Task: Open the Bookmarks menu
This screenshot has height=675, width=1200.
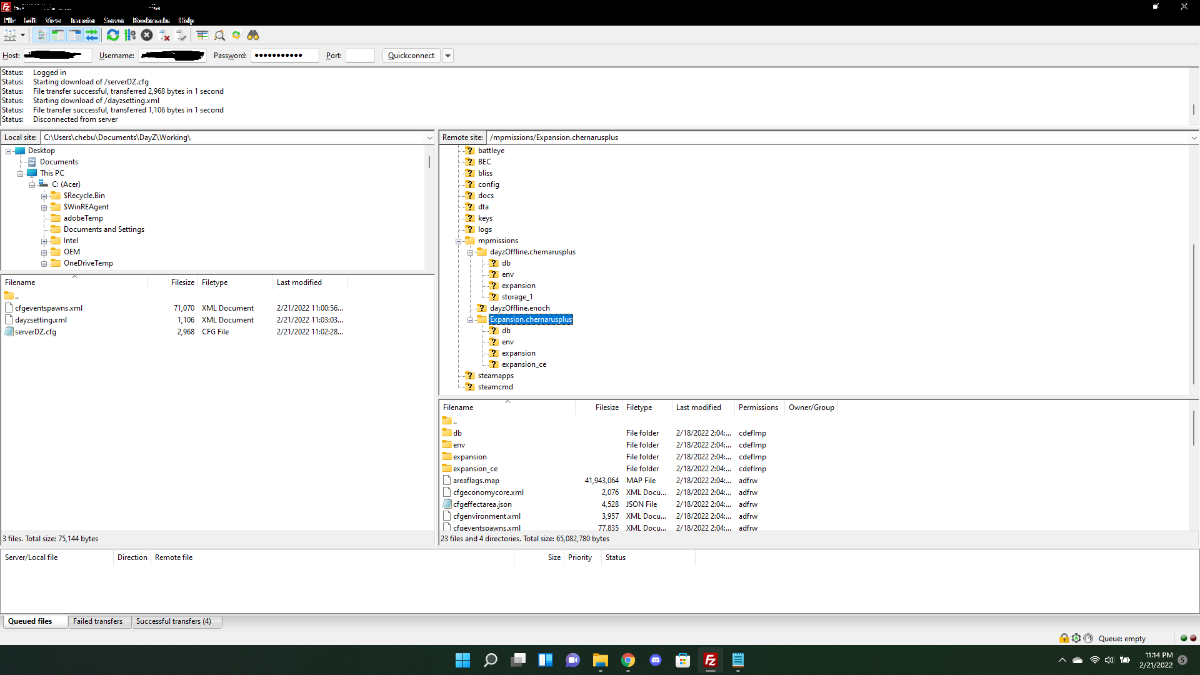Action: click(151, 20)
